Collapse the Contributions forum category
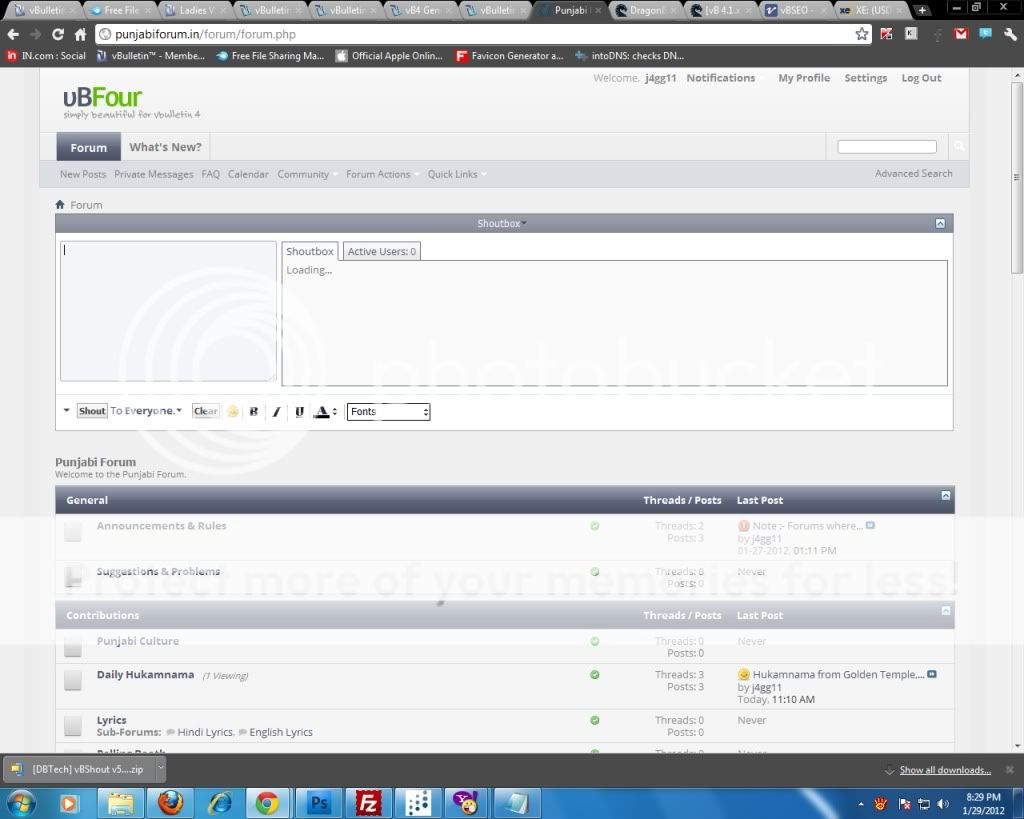 (946, 611)
